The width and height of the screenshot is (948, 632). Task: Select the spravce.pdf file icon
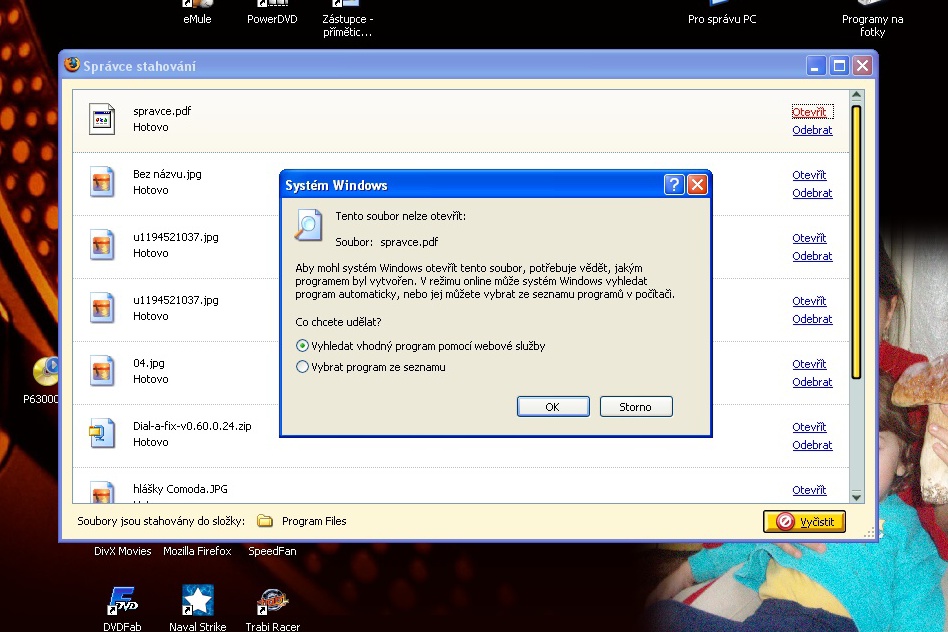click(102, 119)
